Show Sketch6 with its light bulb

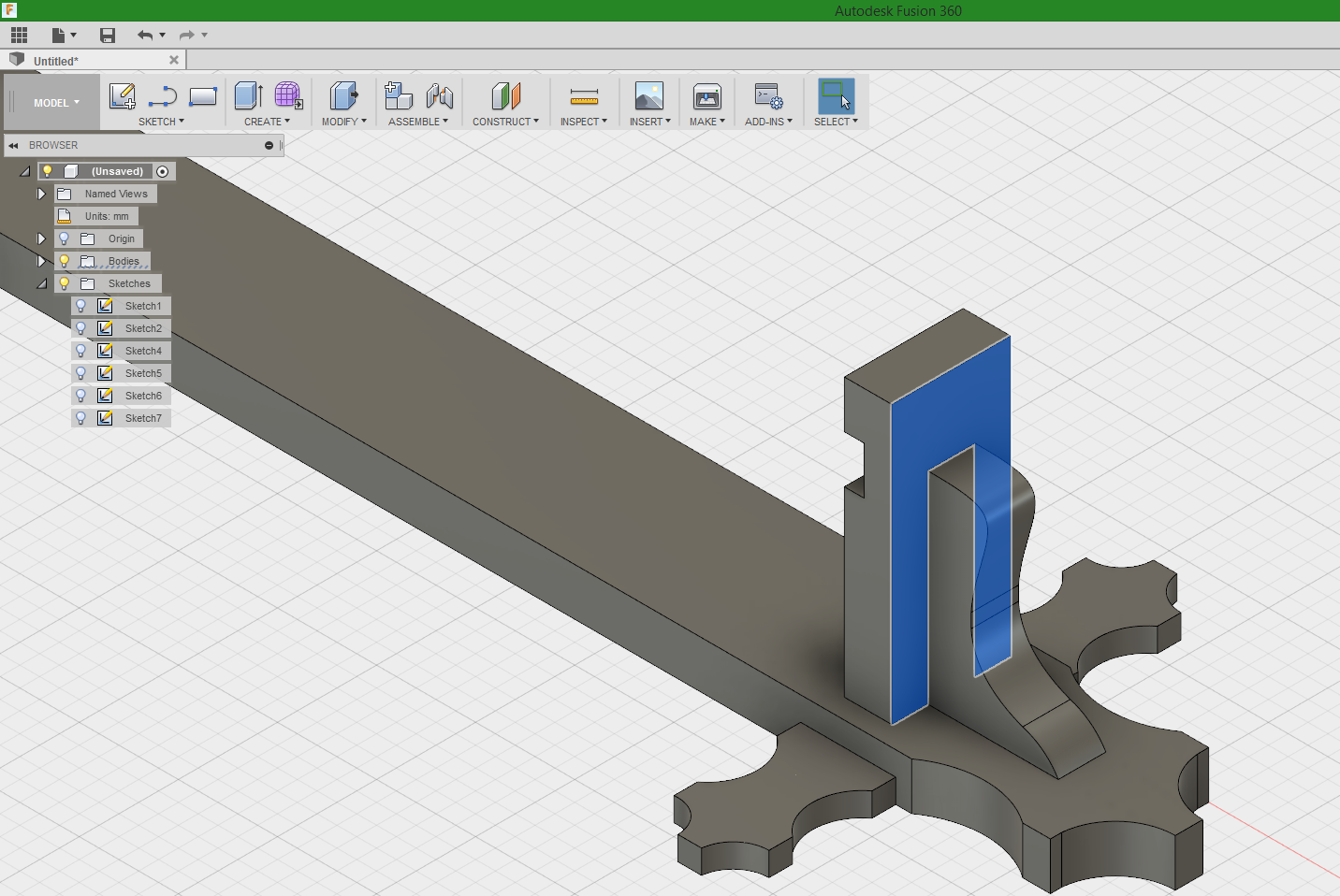pos(80,396)
